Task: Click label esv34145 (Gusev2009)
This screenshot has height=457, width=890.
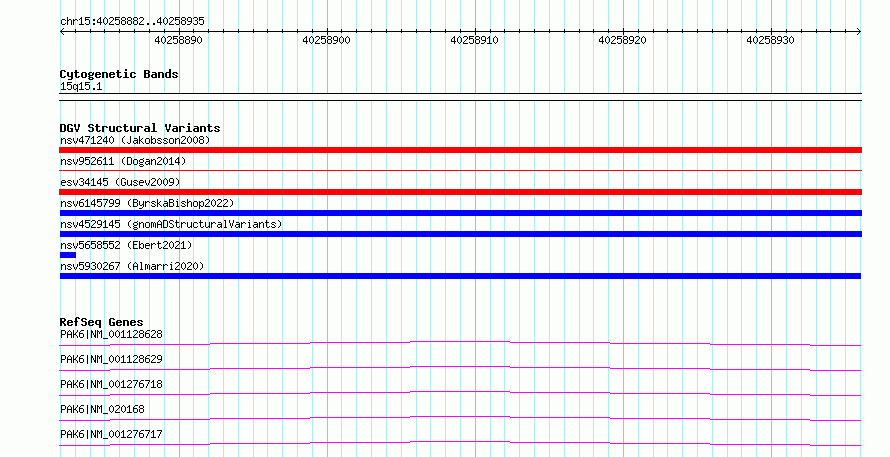Action: (x=120, y=182)
